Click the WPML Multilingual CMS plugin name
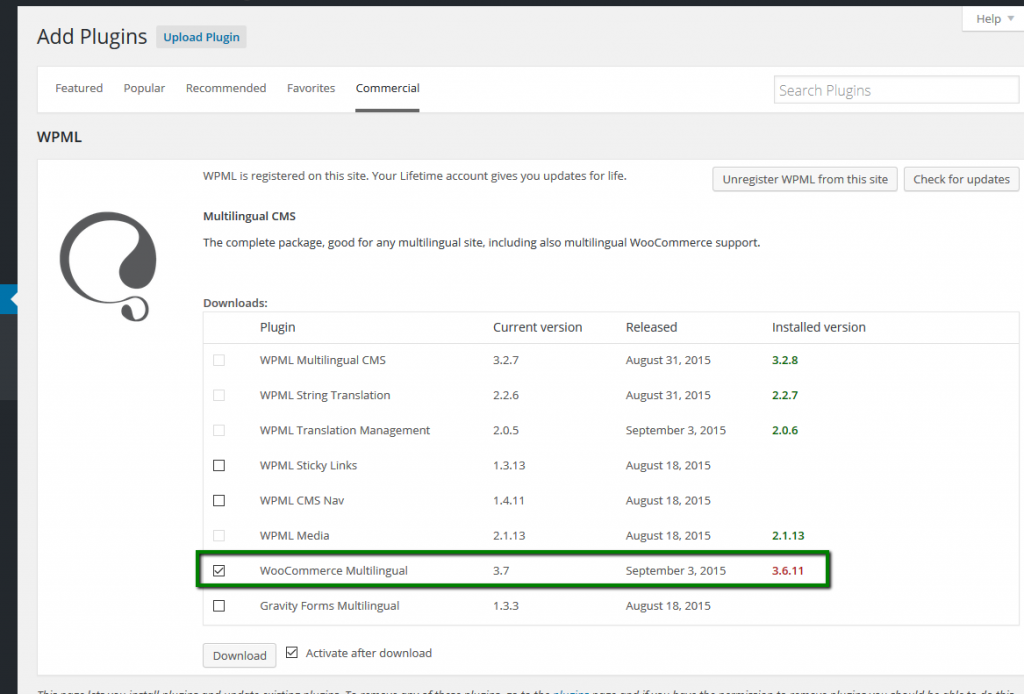 (323, 360)
